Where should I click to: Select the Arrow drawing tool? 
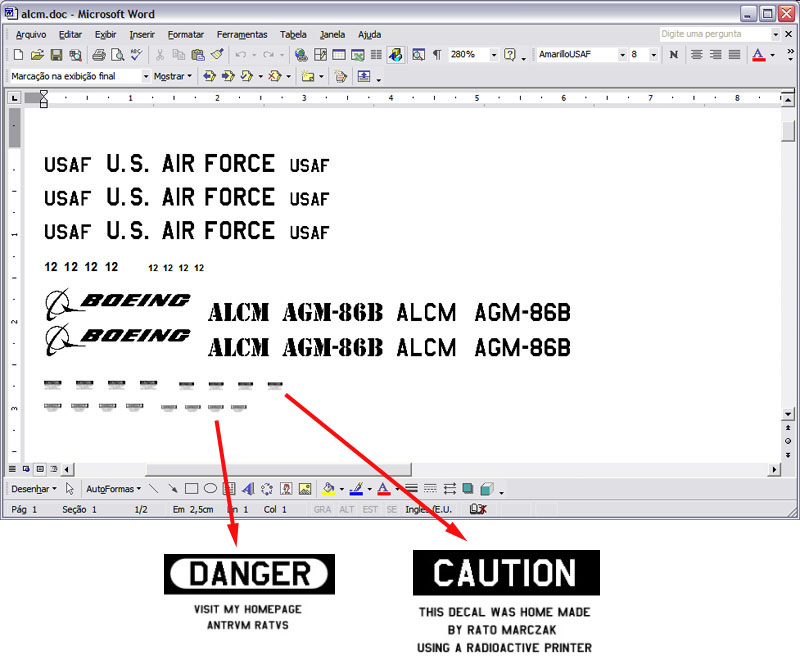172,489
